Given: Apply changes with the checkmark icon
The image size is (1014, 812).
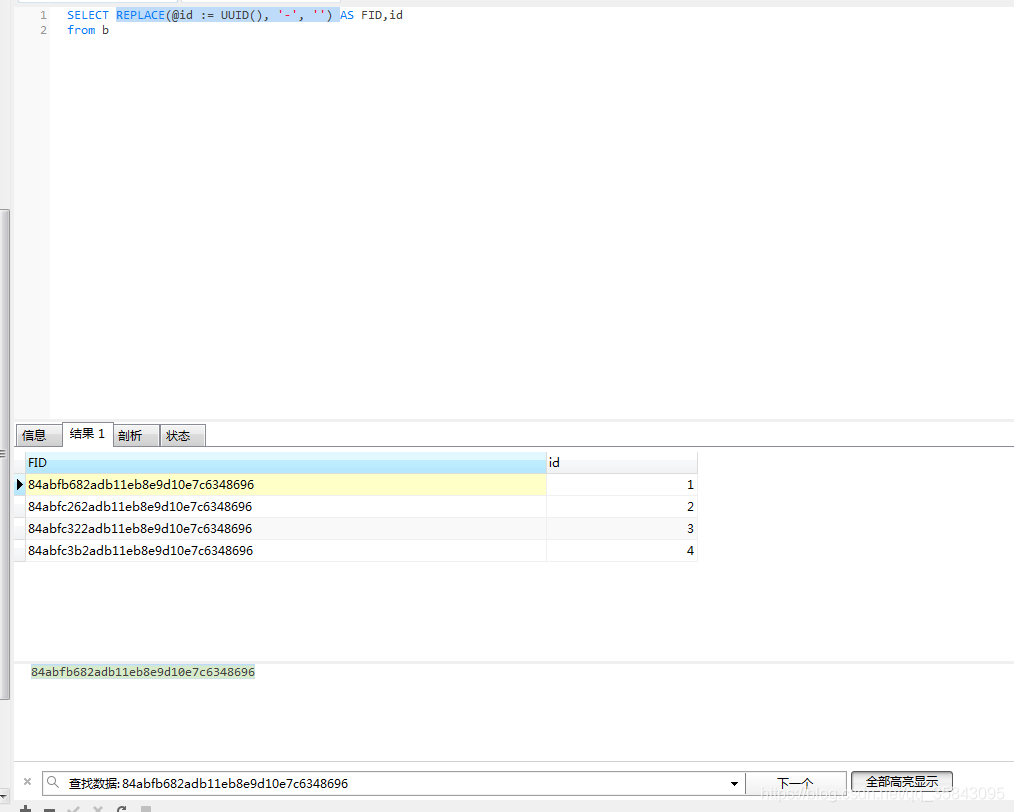Looking at the screenshot, I should pyautogui.click(x=73, y=808).
